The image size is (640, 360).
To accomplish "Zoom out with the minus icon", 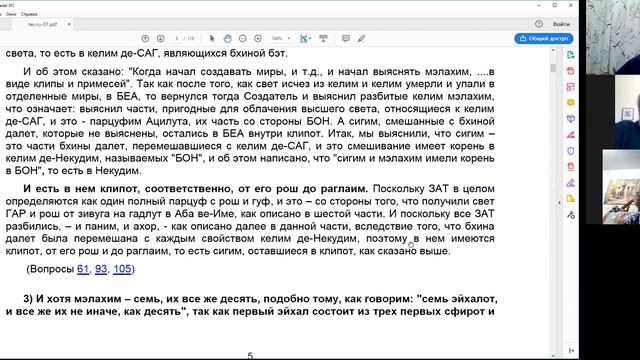I will click(x=242, y=38).
